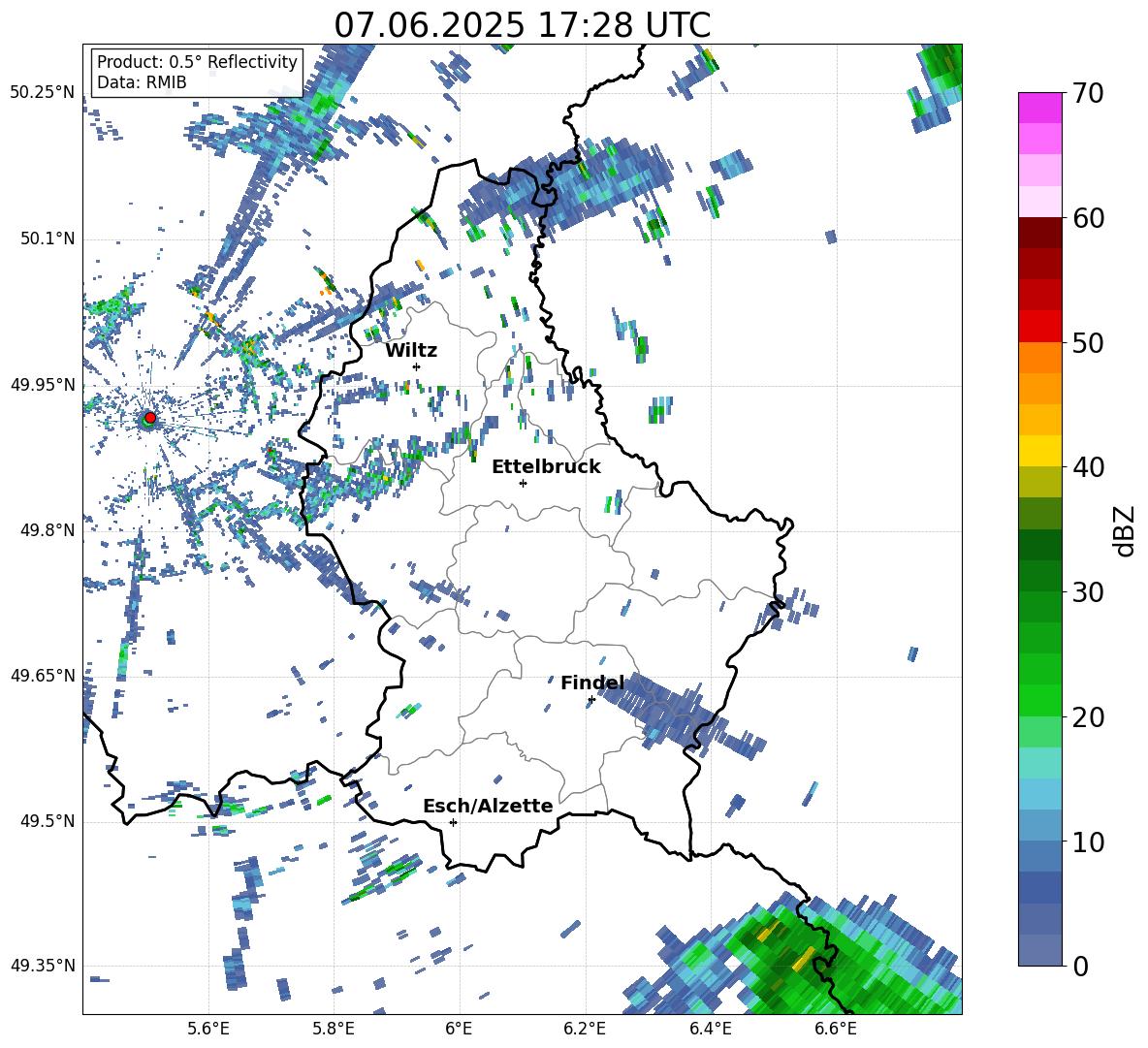
Task: Click the colorbar tick value 0
Action: coord(1081,966)
